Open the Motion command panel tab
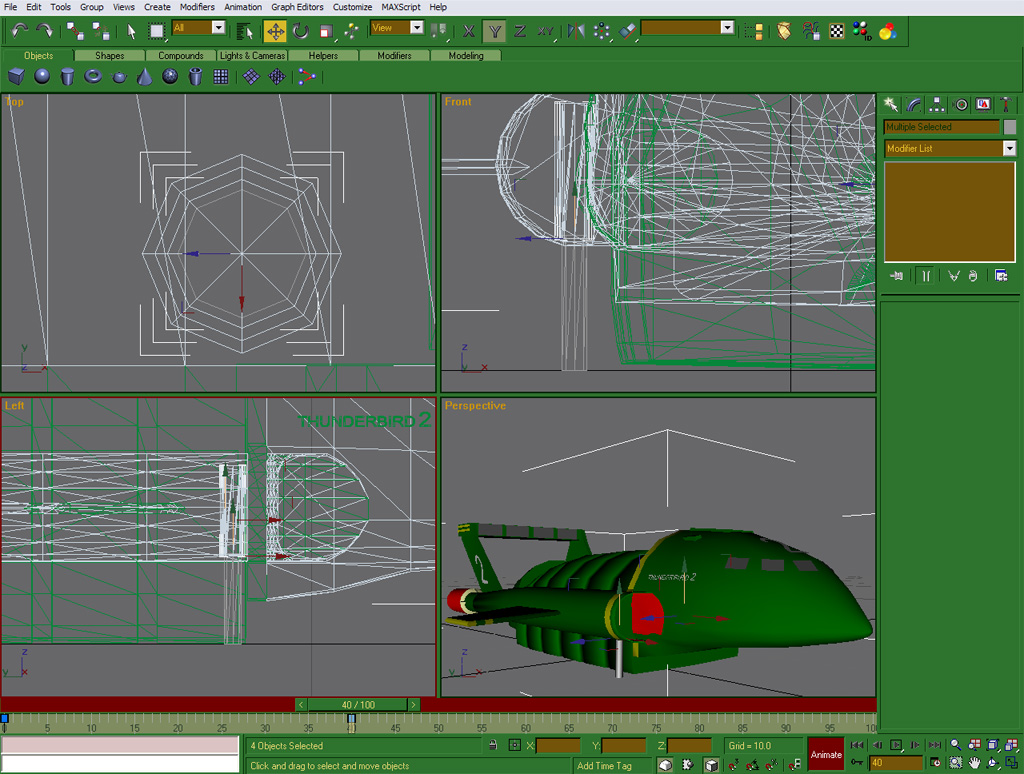The image size is (1024, 774). (x=960, y=105)
